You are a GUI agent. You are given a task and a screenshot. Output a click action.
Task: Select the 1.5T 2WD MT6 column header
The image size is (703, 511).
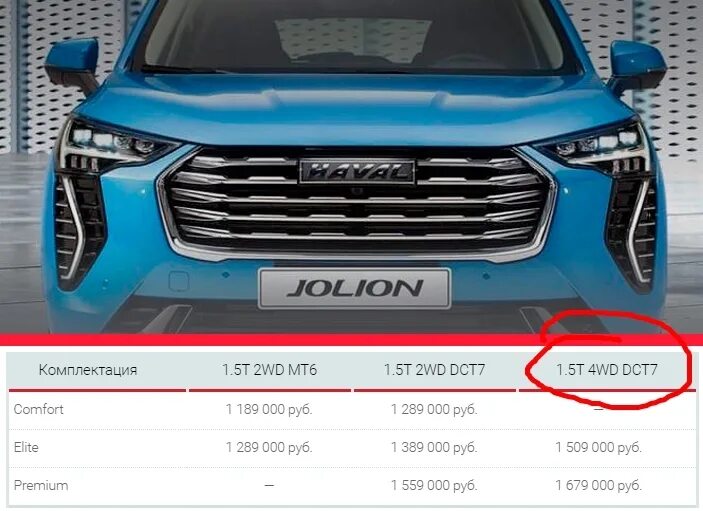click(269, 370)
